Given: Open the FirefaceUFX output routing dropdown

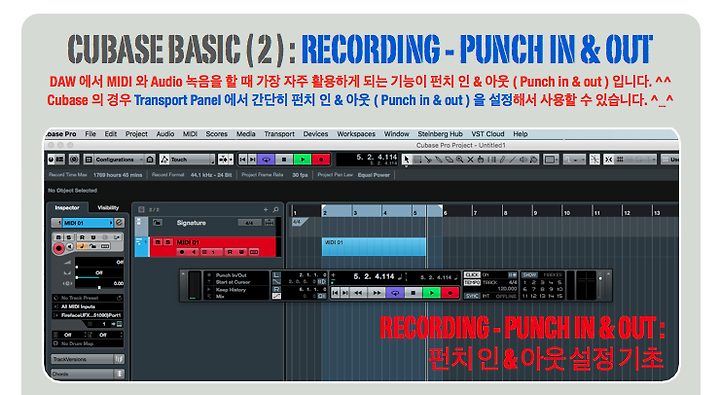Looking at the screenshot, I should [87, 315].
